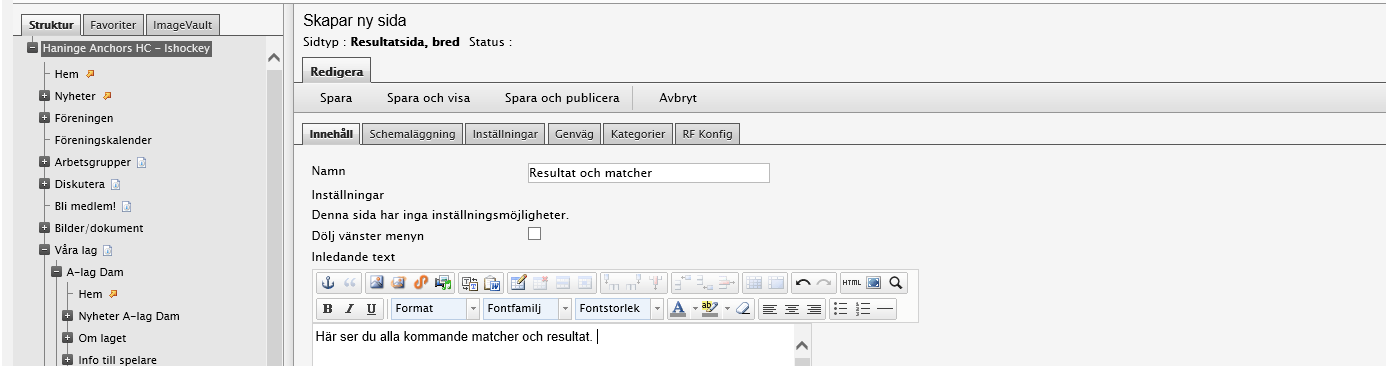Undo the last edit with the undo arrow
Image resolution: width=1386 pixels, height=366 pixels.
(x=803, y=283)
